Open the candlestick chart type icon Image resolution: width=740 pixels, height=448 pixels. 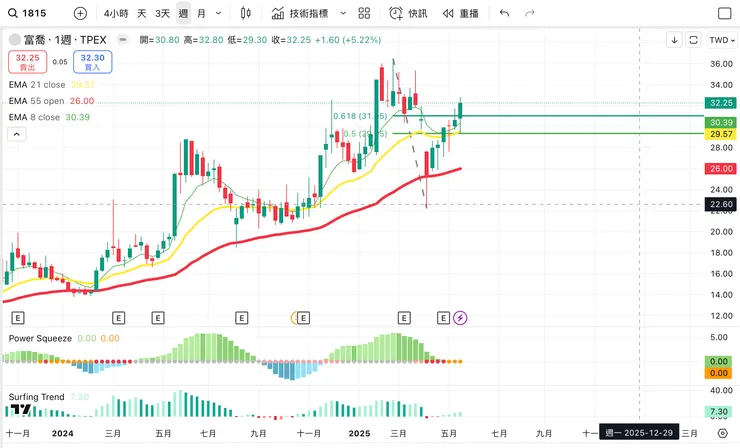(x=246, y=14)
